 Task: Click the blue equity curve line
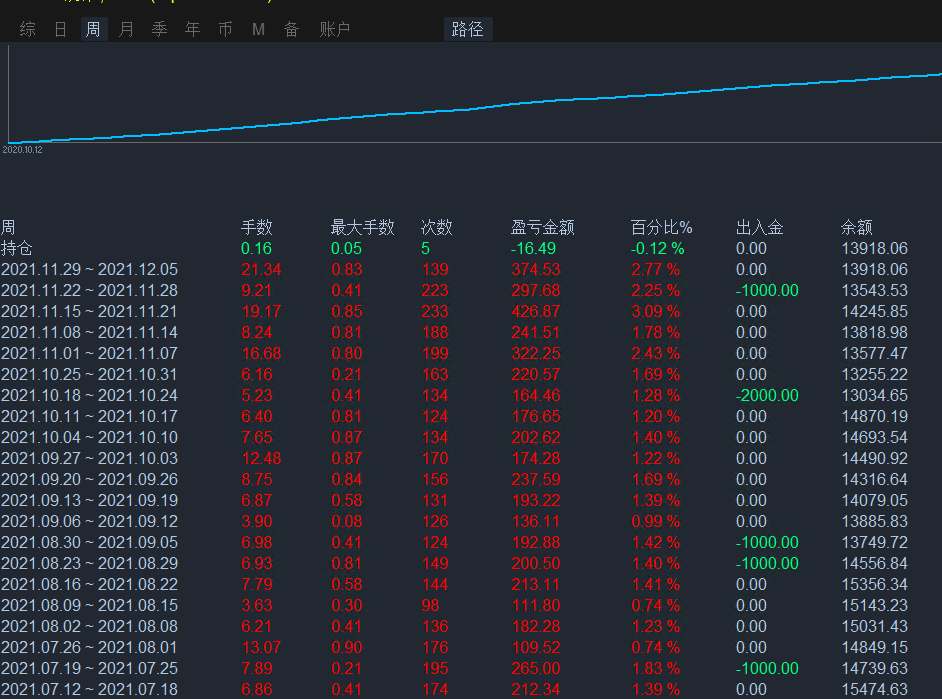(500, 104)
